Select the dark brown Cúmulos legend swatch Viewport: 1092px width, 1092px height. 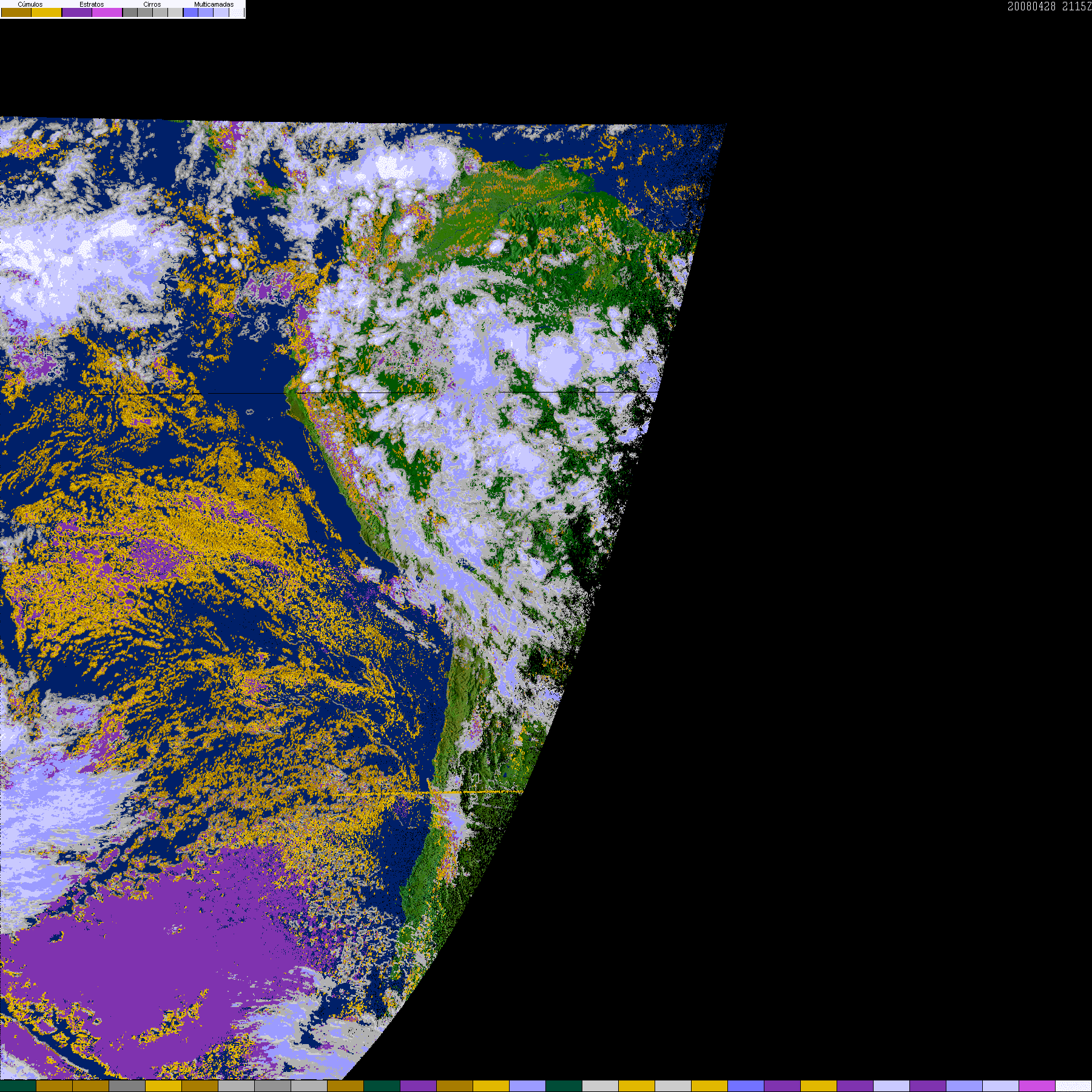pos(16,12)
